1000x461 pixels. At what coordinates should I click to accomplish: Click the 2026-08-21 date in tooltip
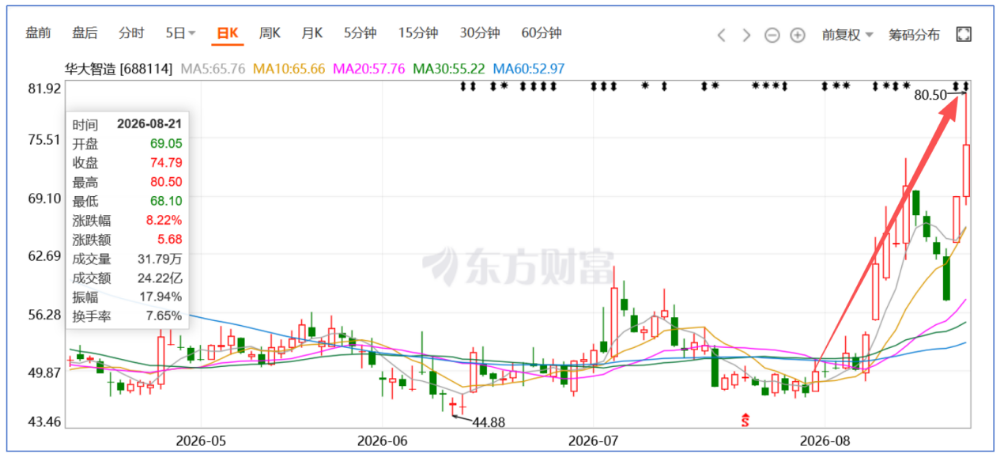pos(149,126)
